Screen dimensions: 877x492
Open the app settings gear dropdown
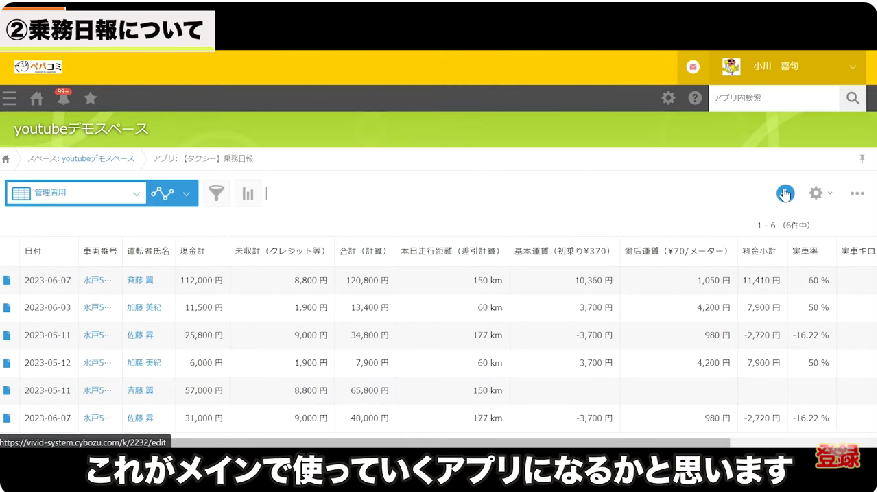(820, 193)
